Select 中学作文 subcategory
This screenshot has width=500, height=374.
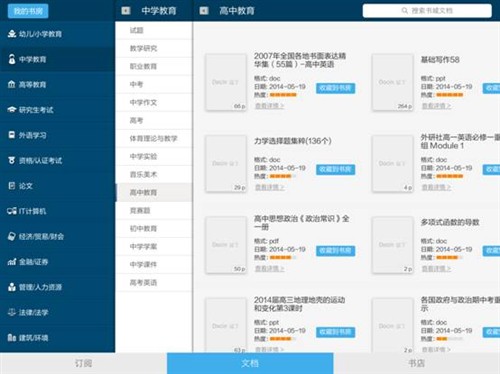tap(154, 102)
